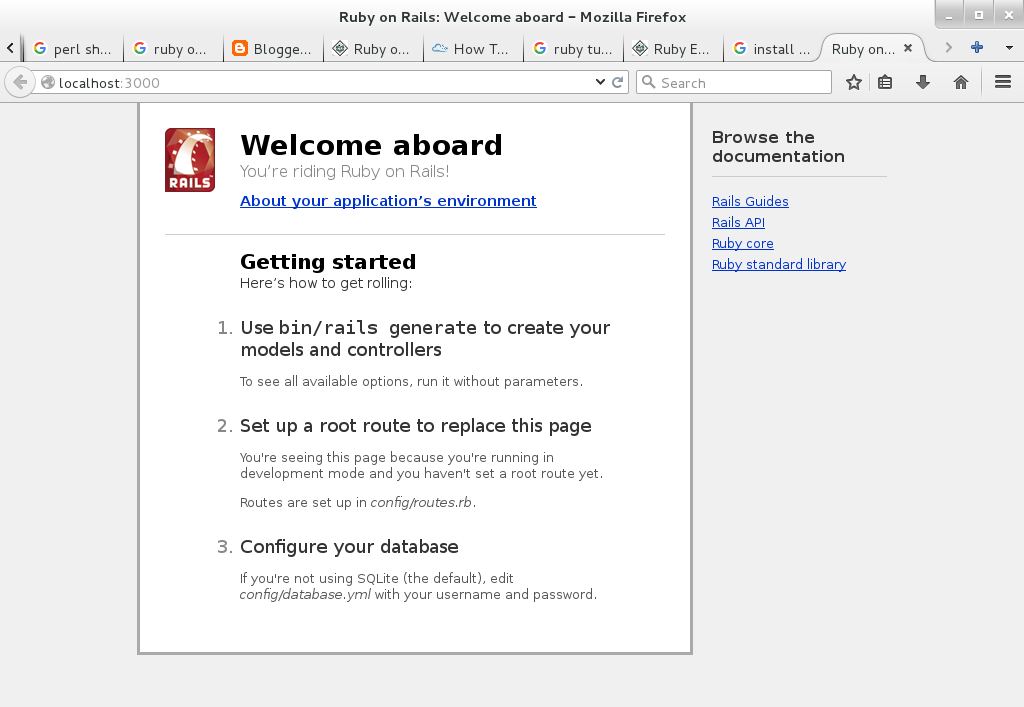Switch to the 'install ...' tab
Screen dimensions: 1024x707
point(773,48)
